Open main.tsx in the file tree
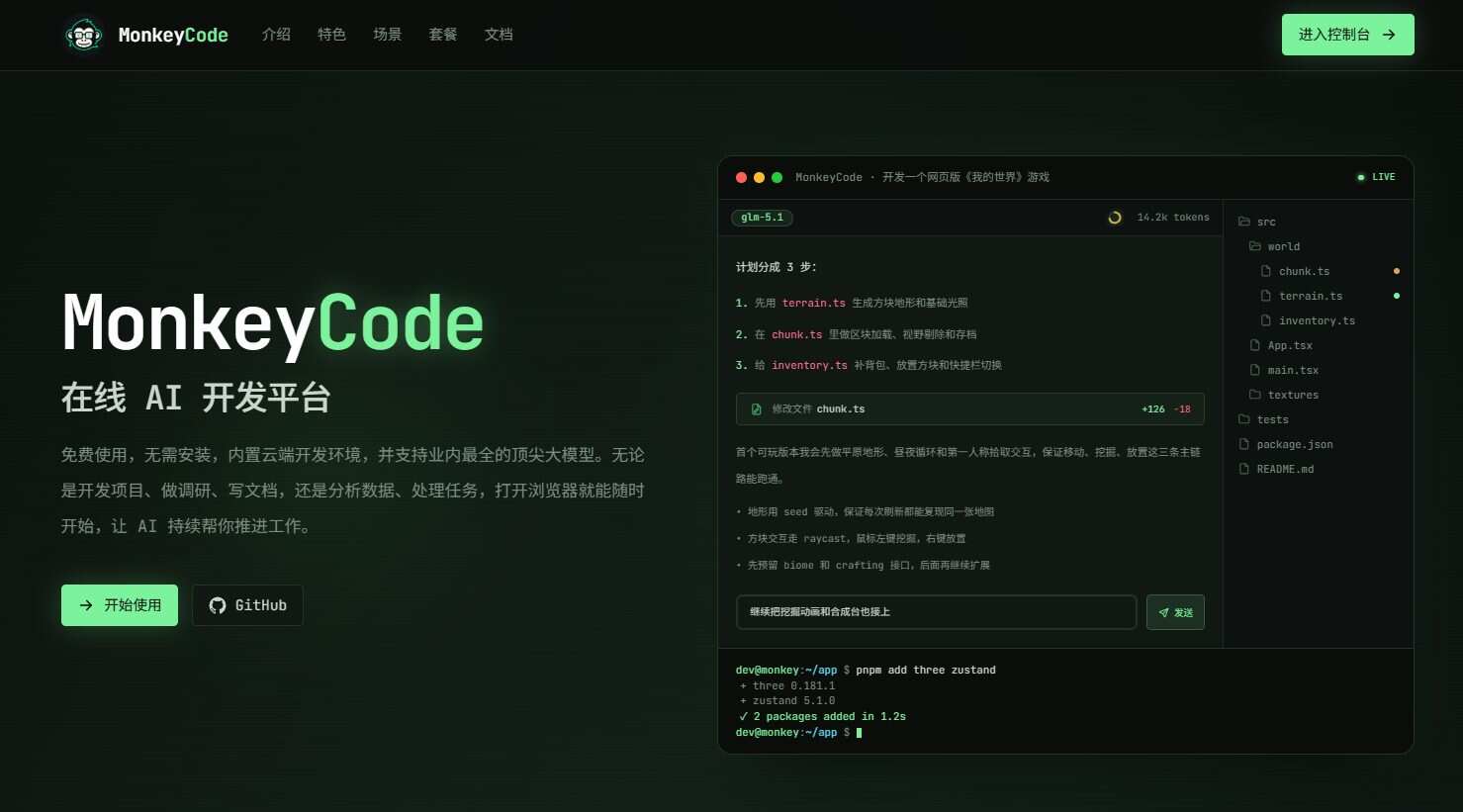This screenshot has width=1463, height=812. click(1284, 370)
